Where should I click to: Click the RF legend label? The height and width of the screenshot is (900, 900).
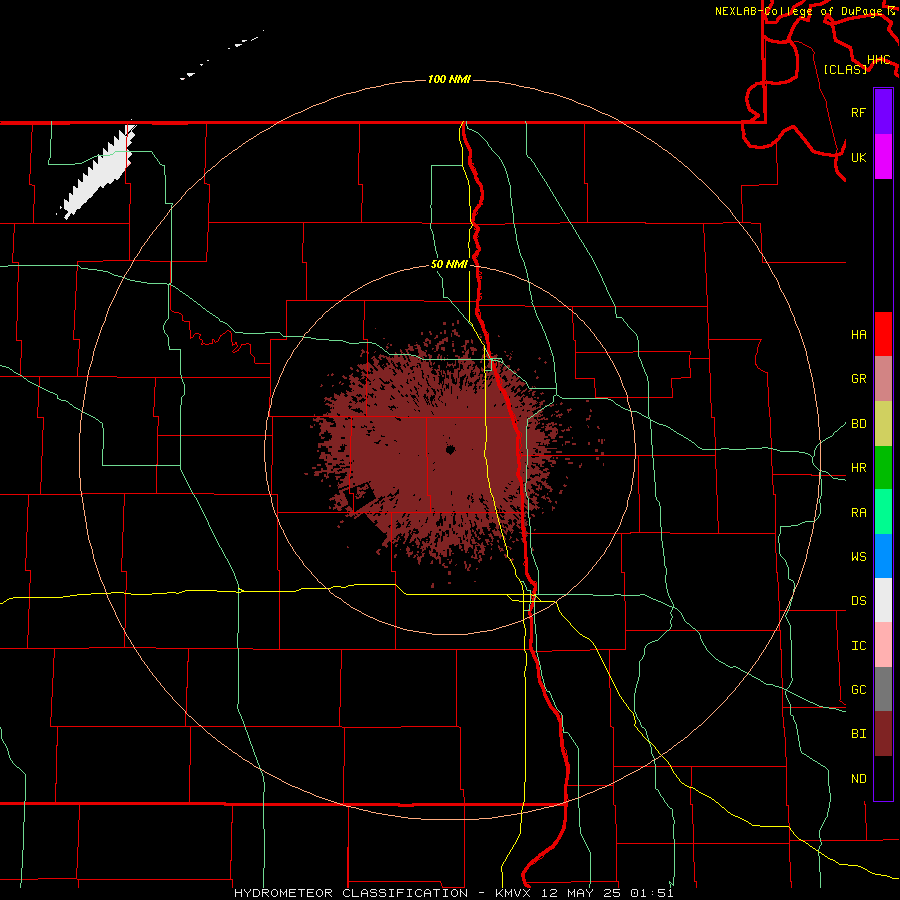pos(858,112)
